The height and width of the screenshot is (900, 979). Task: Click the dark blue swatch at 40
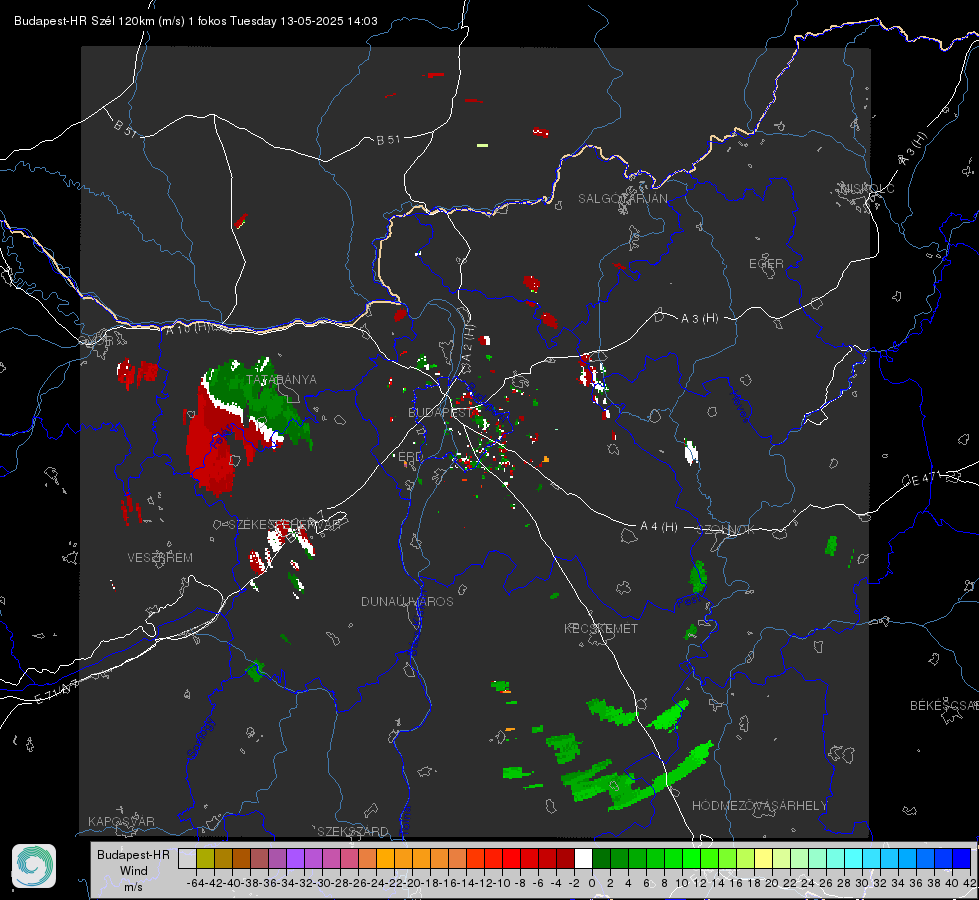[x=961, y=859]
